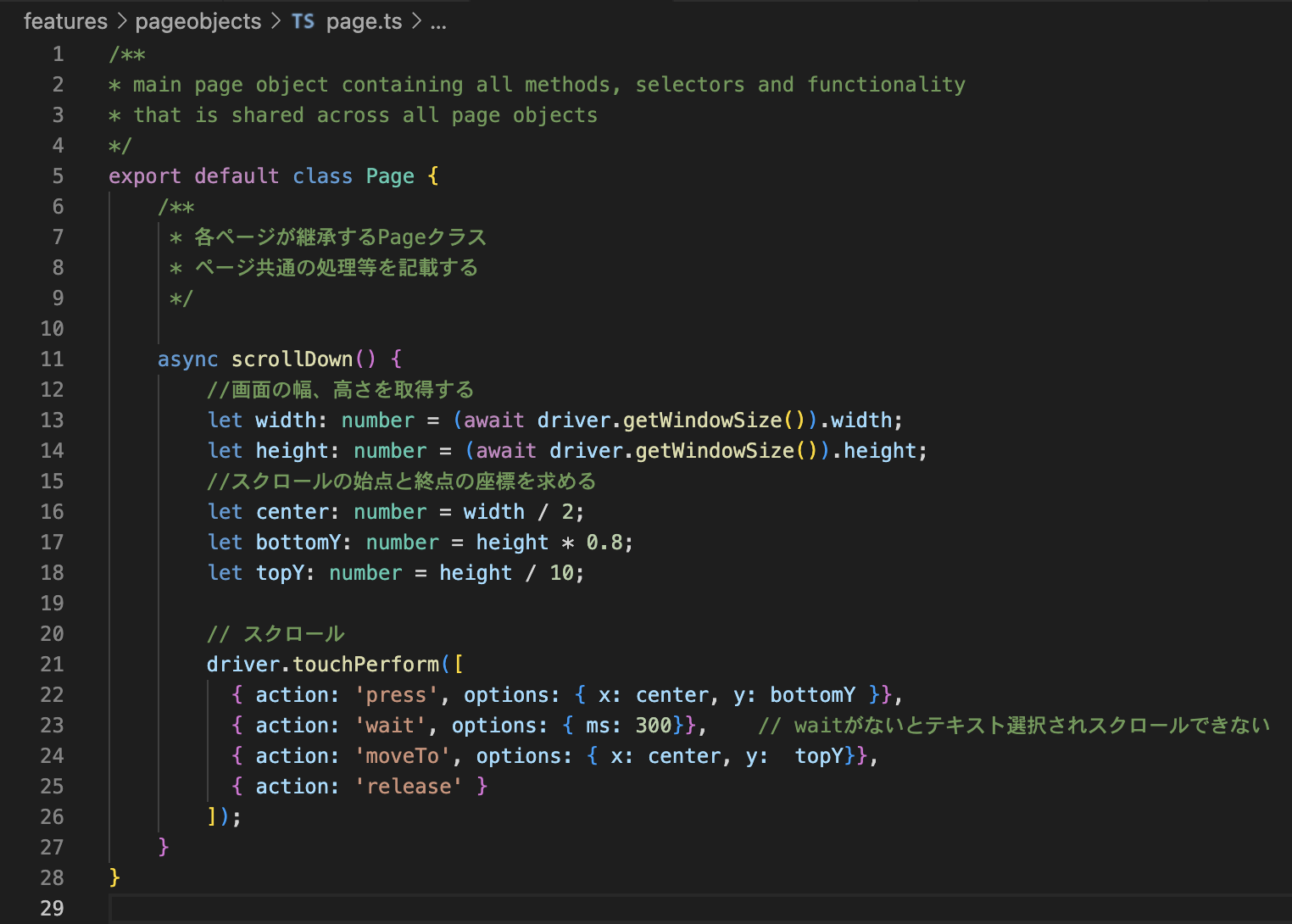Click the comment '//スクロールの始点と終点の座標を求める'
This screenshot has width=1292, height=924.
pyautogui.click(x=402, y=481)
